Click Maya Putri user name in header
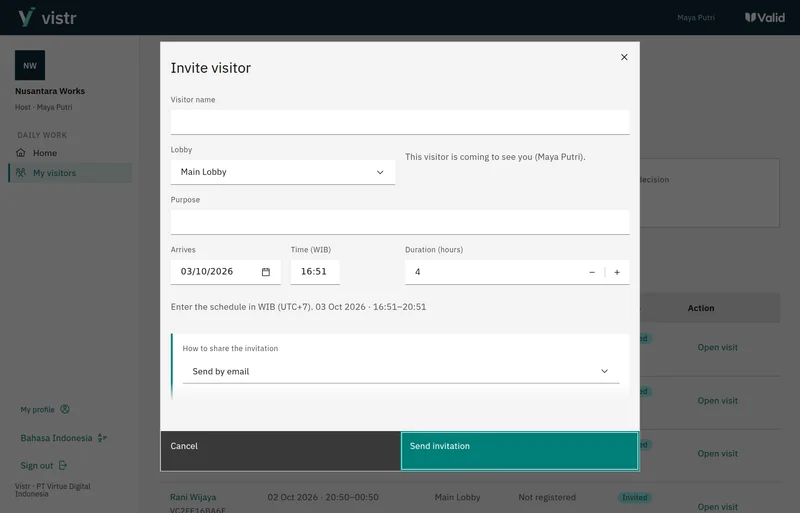This screenshot has width=800, height=513. pyautogui.click(x=695, y=17)
